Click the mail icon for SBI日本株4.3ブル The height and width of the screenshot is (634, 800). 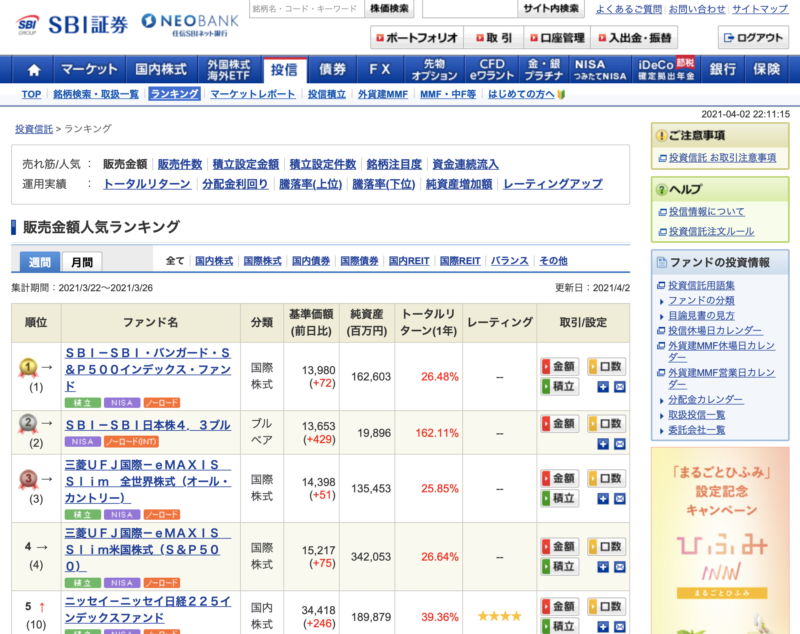(x=619, y=444)
